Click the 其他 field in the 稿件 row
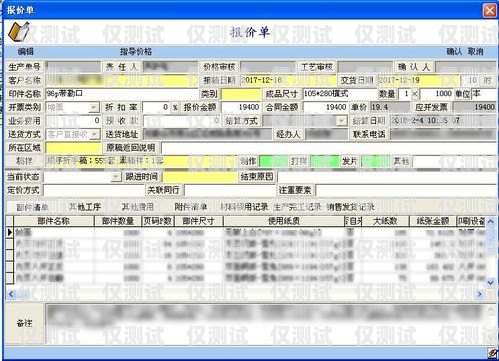This screenshot has width=499, height=361. [454, 161]
